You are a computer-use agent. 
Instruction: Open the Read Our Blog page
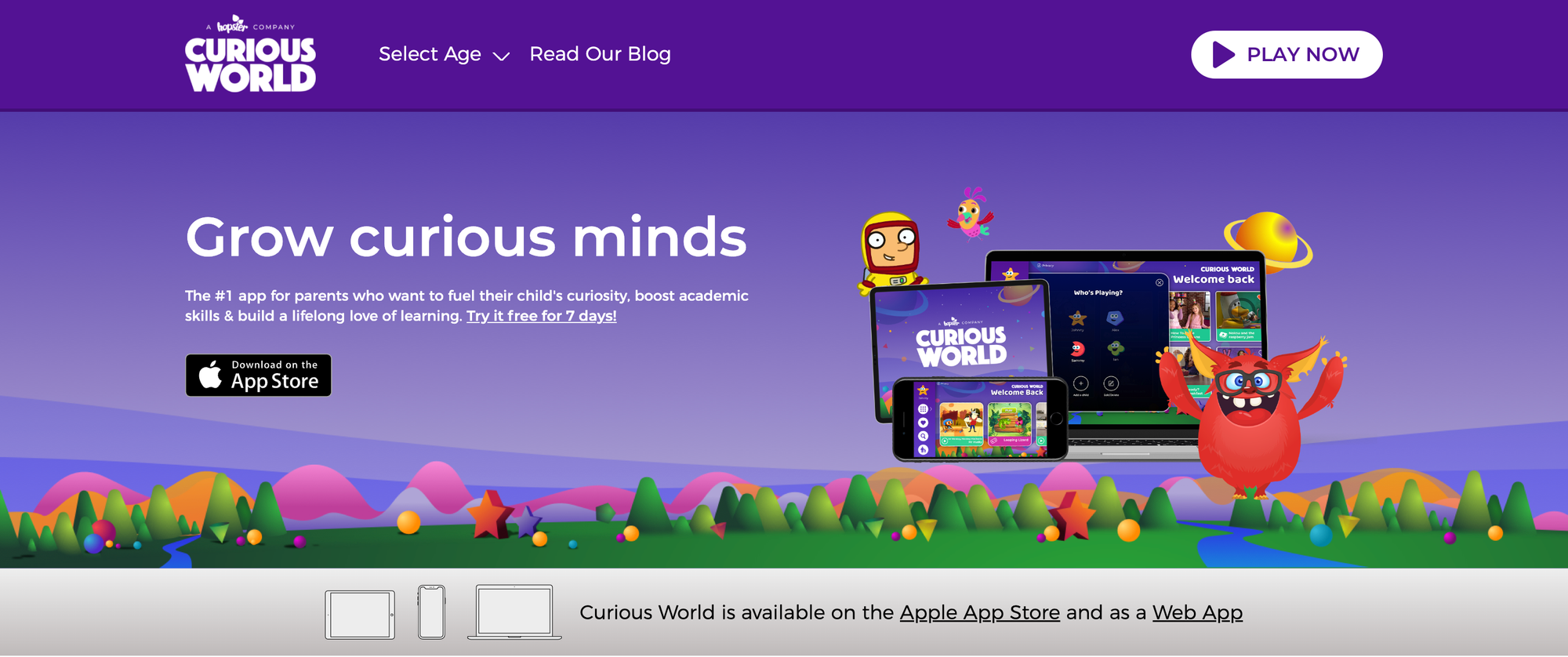pyautogui.click(x=600, y=54)
